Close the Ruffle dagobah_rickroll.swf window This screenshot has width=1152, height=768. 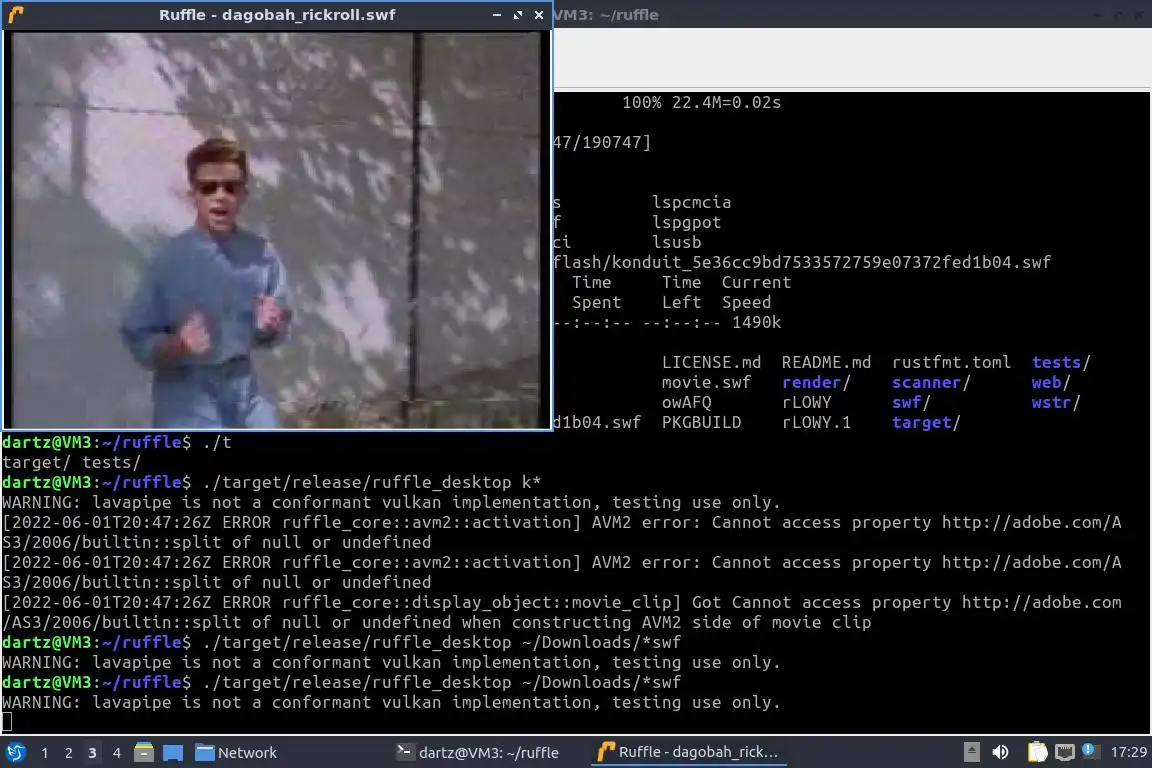pos(539,15)
